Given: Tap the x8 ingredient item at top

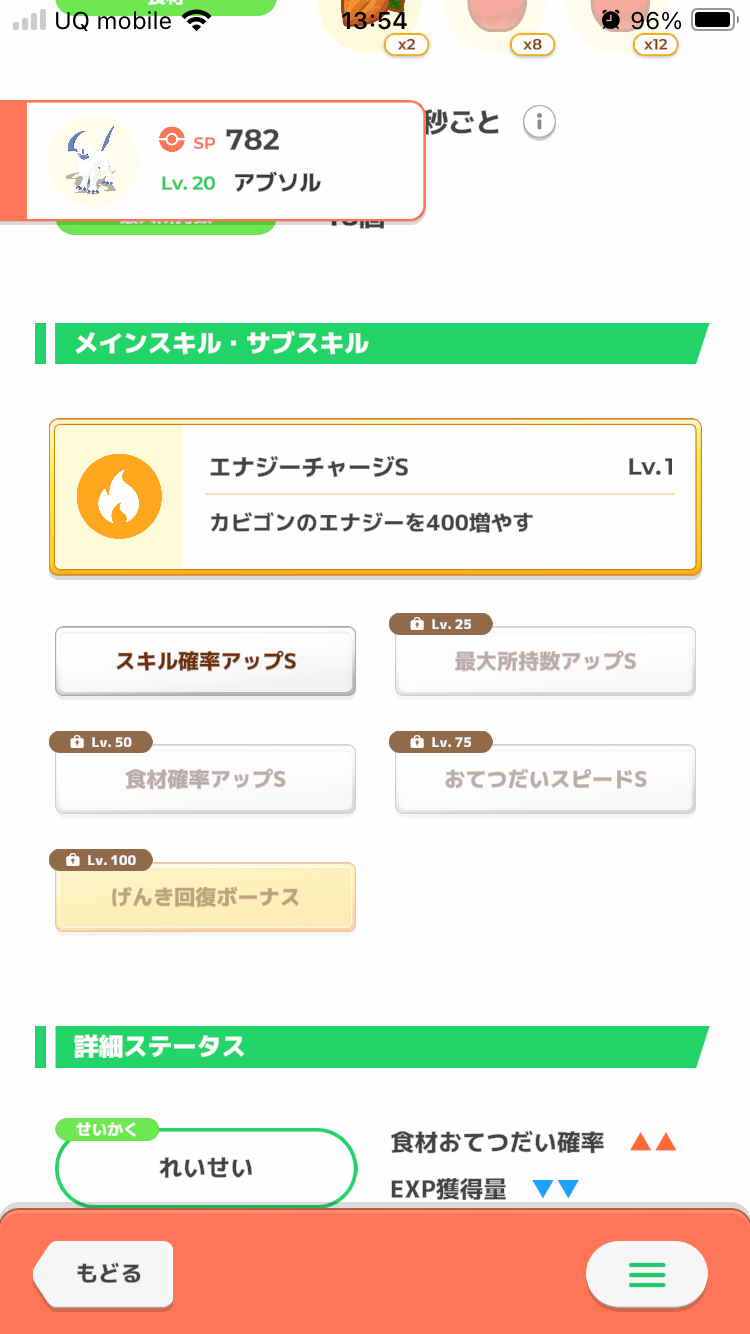Looking at the screenshot, I should (494, 25).
